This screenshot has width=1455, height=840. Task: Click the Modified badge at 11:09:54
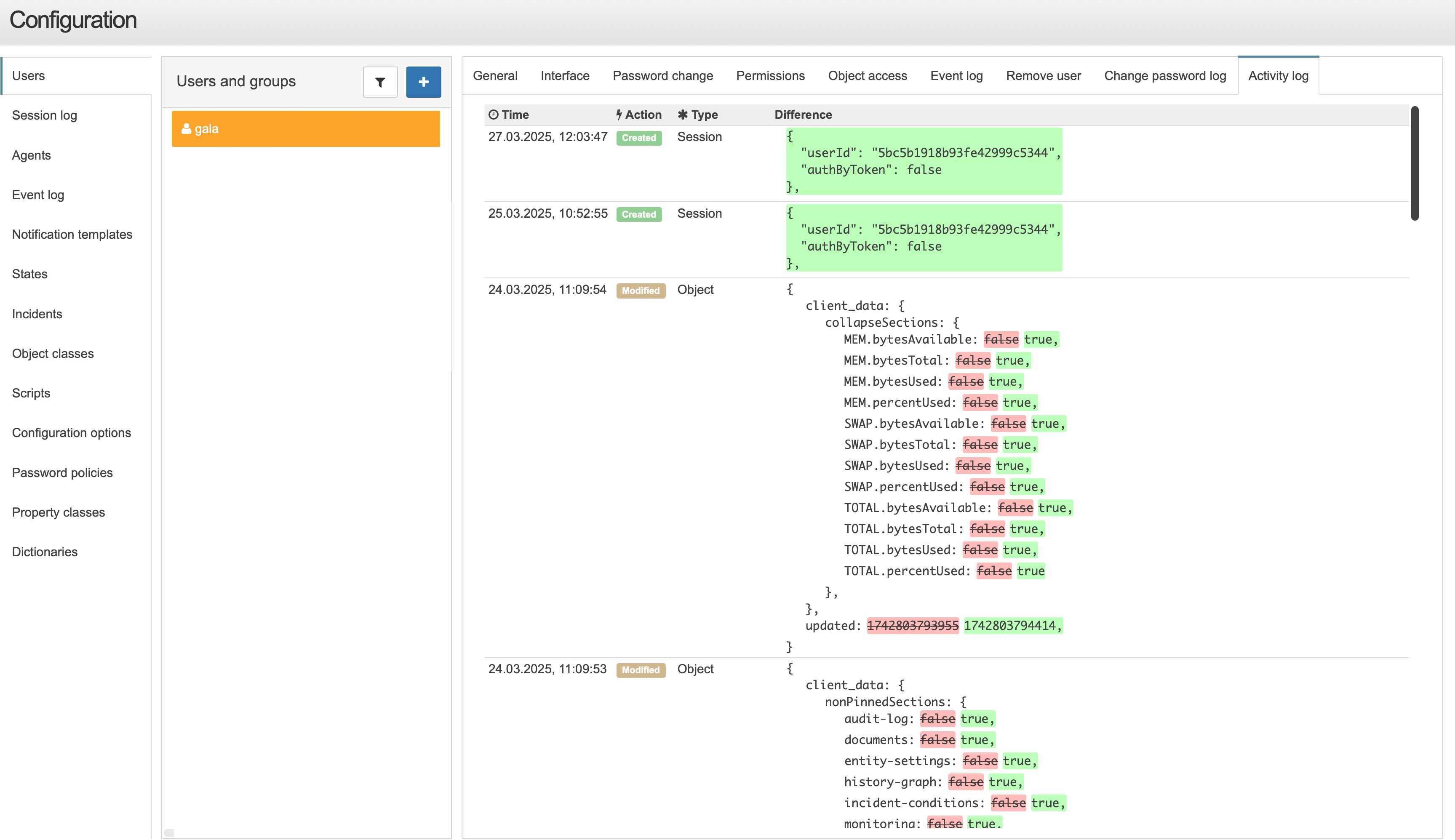tap(641, 291)
